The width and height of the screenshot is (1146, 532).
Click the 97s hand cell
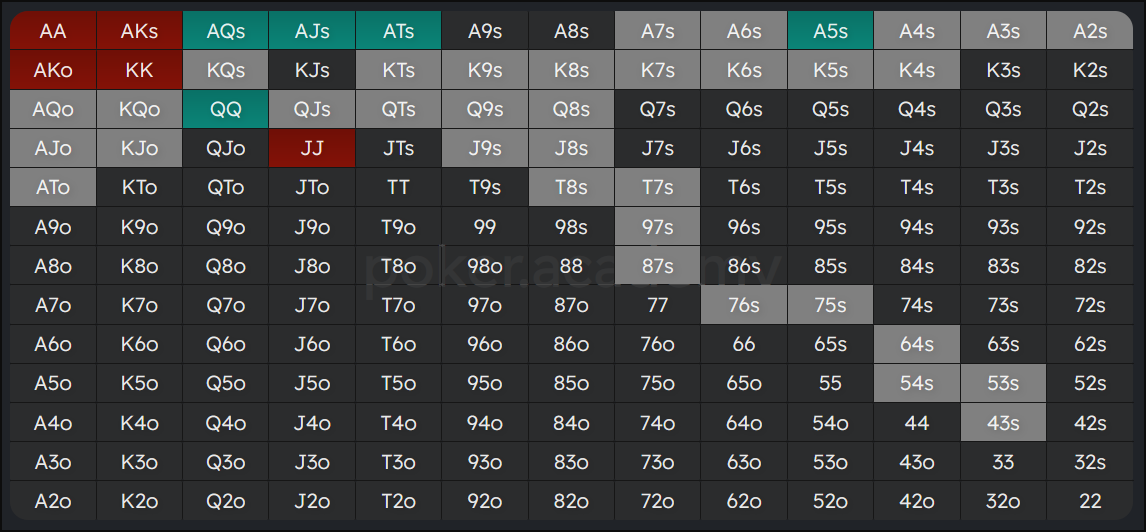point(658,227)
